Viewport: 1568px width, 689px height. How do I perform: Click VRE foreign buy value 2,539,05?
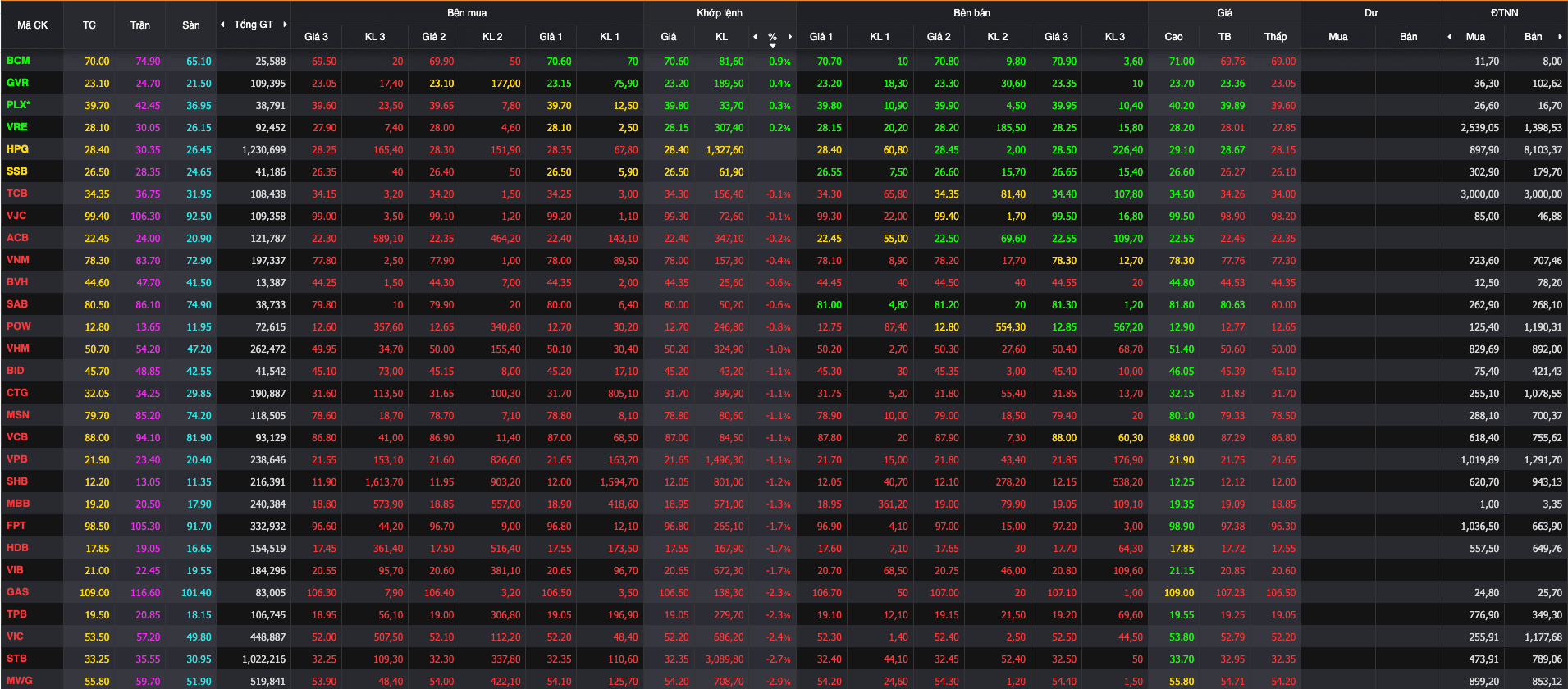coord(1480,128)
